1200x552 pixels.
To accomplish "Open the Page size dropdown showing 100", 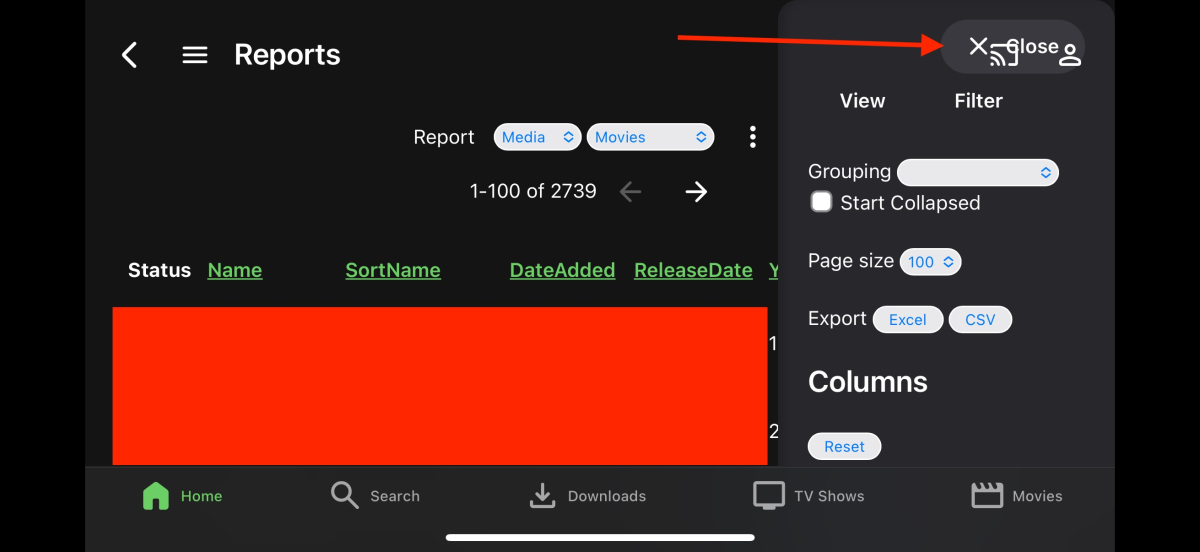I will pos(930,262).
